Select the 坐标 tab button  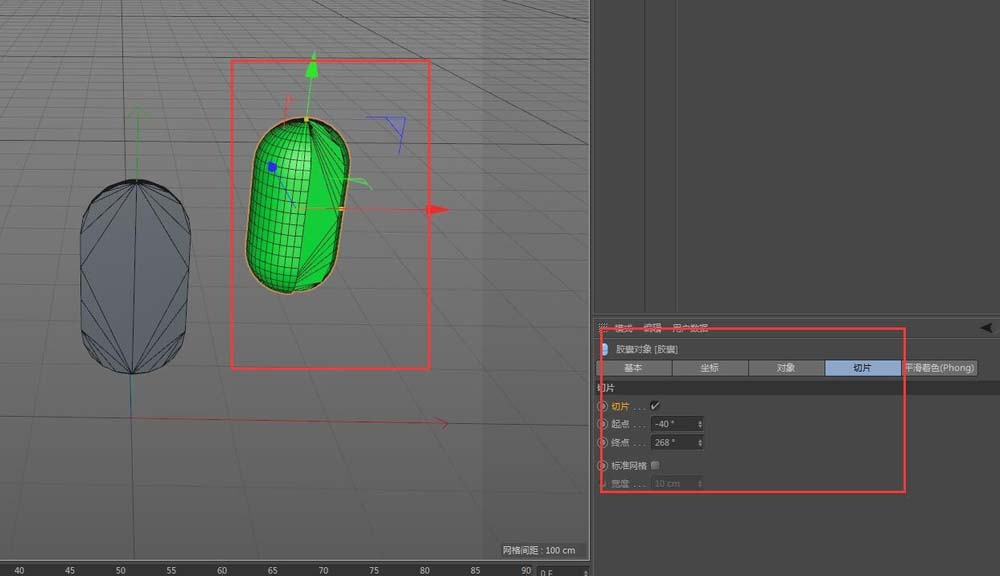tap(709, 368)
